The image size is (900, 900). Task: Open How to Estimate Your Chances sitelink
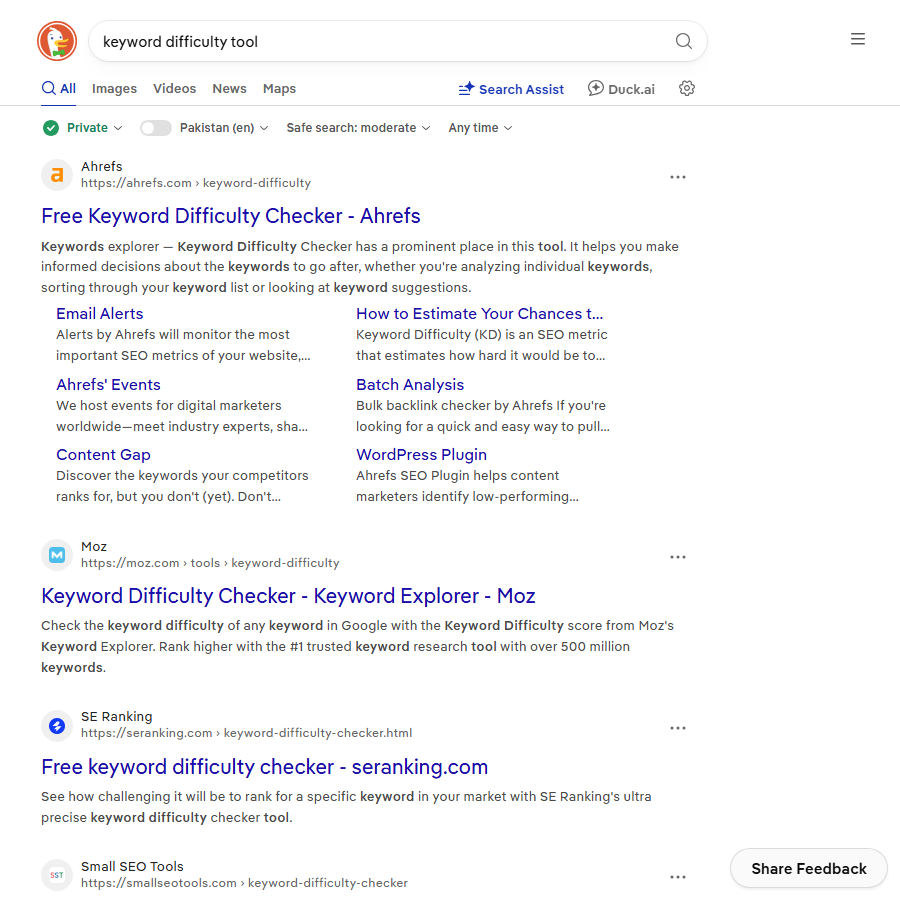pos(479,313)
